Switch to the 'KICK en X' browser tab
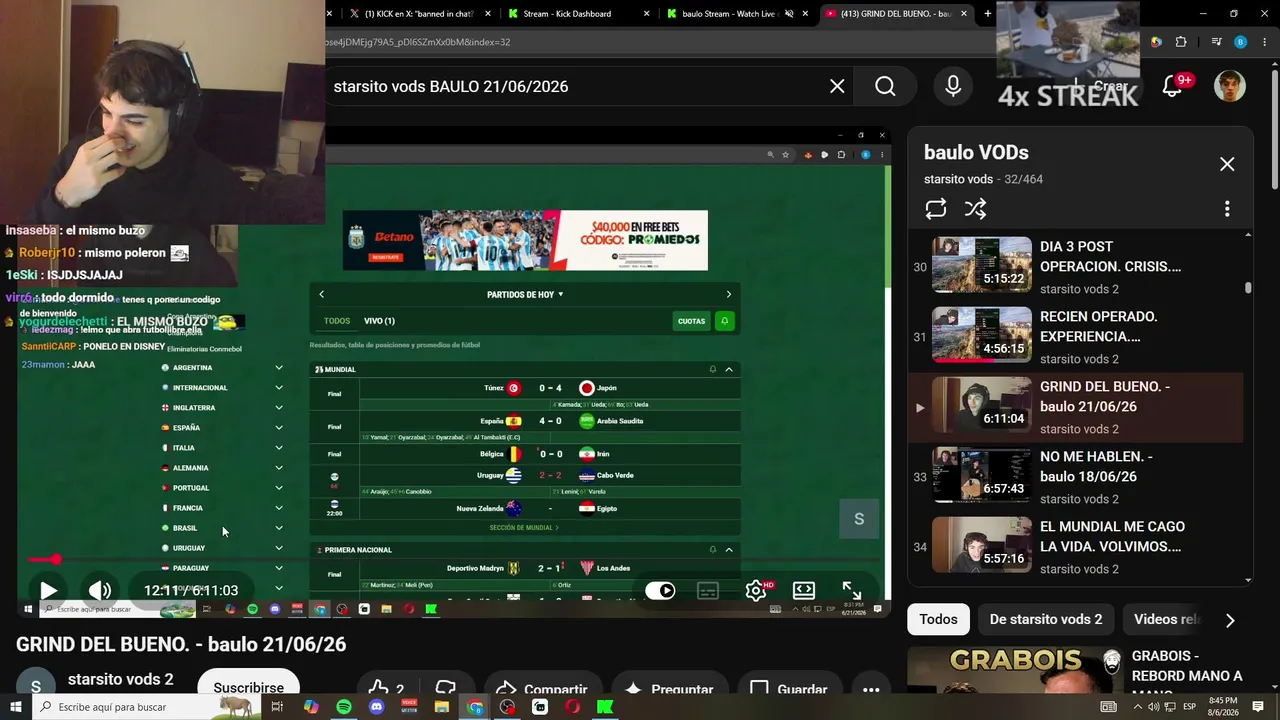1280x720 pixels. [x=418, y=14]
